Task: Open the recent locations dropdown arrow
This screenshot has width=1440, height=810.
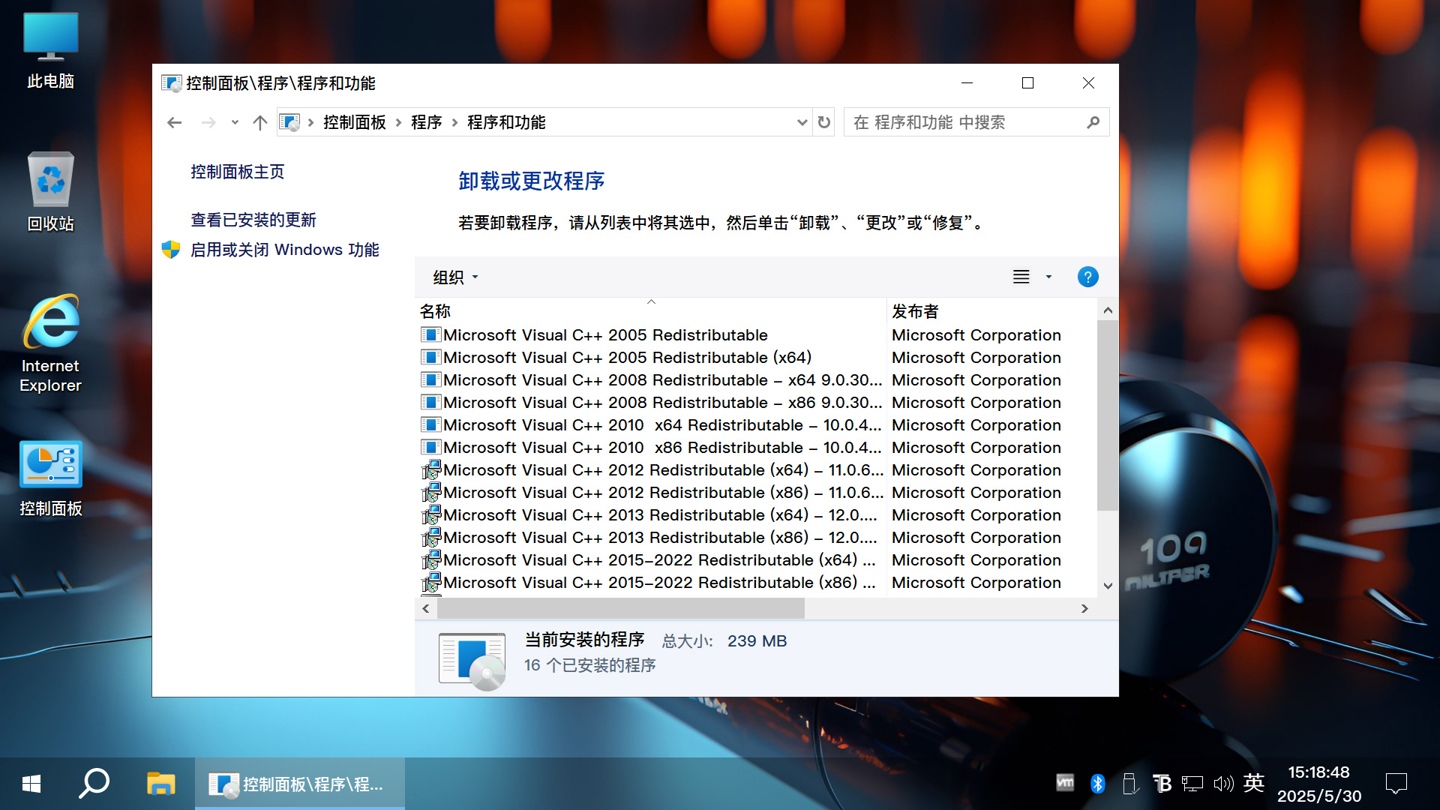Action: (x=235, y=122)
